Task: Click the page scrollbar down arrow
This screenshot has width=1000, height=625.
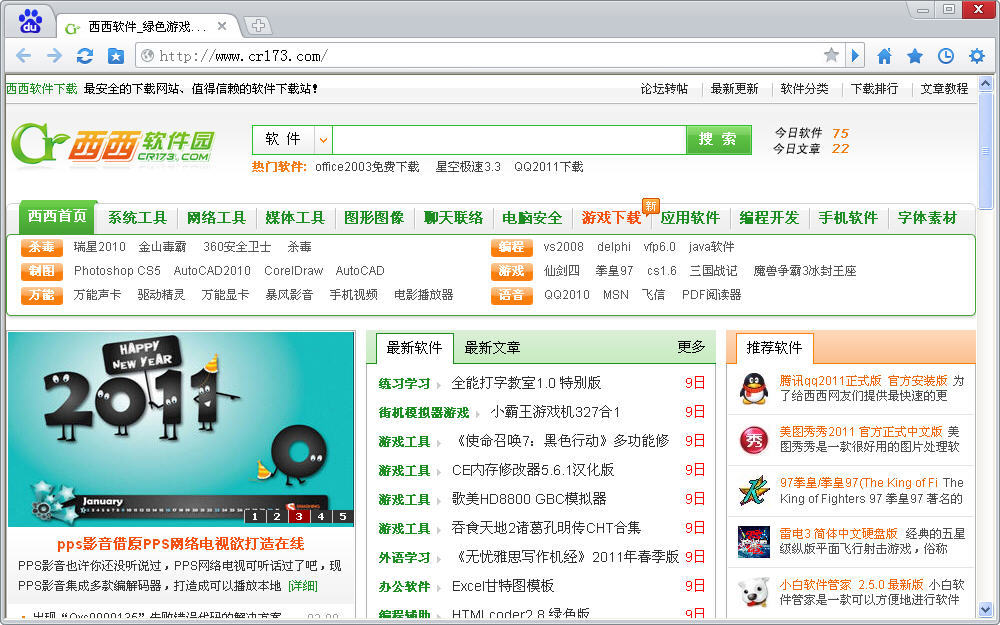Action: point(985,609)
